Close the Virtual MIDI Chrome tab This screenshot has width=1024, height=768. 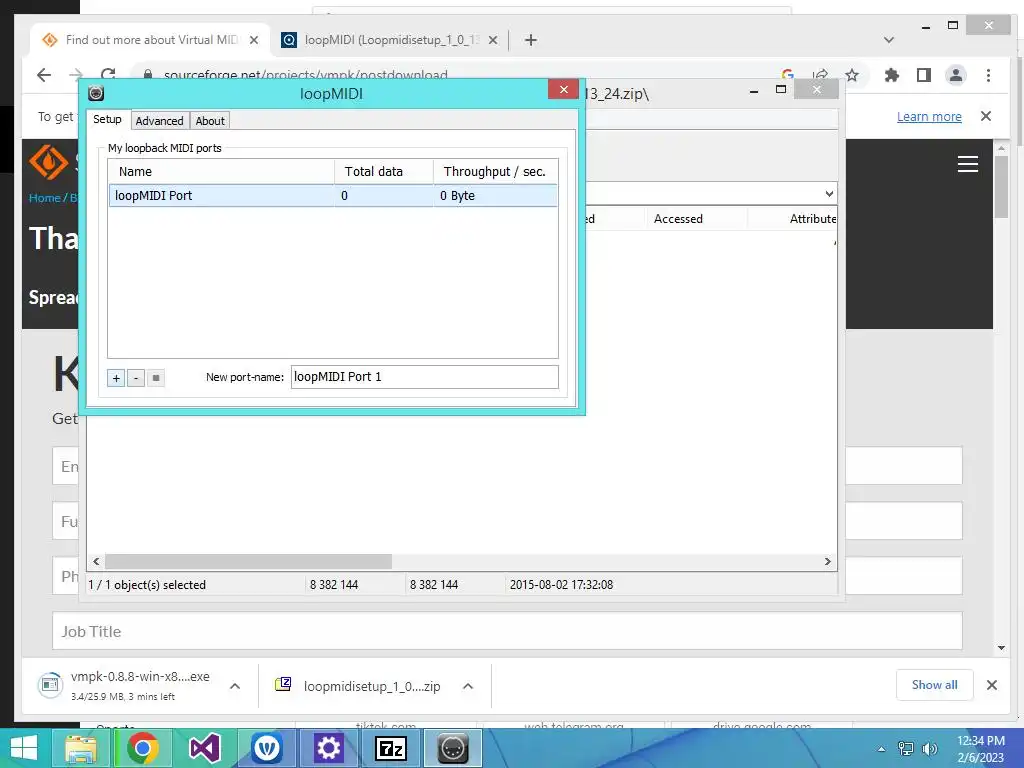(x=254, y=40)
